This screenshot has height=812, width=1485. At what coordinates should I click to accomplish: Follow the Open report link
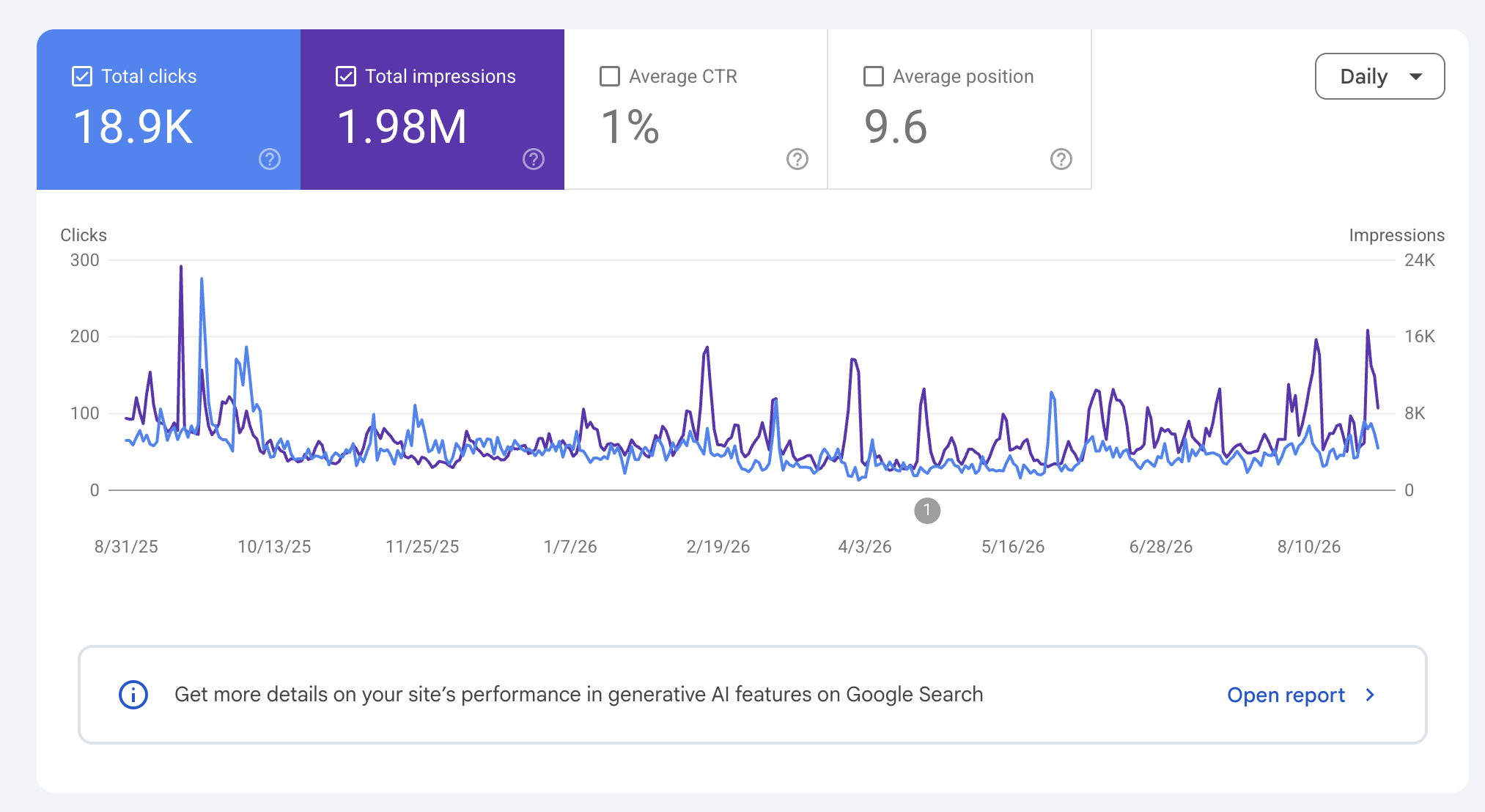tap(1286, 695)
